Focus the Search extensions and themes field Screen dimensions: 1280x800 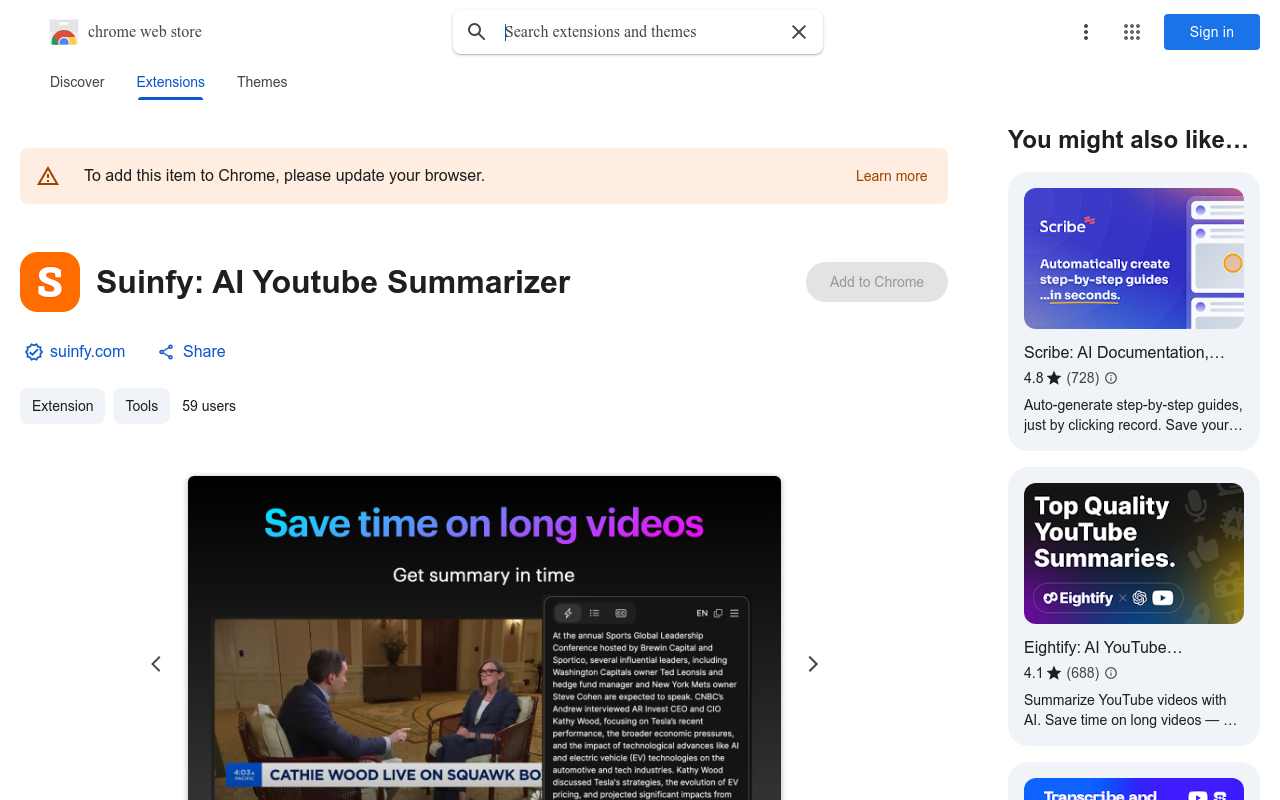(x=638, y=32)
